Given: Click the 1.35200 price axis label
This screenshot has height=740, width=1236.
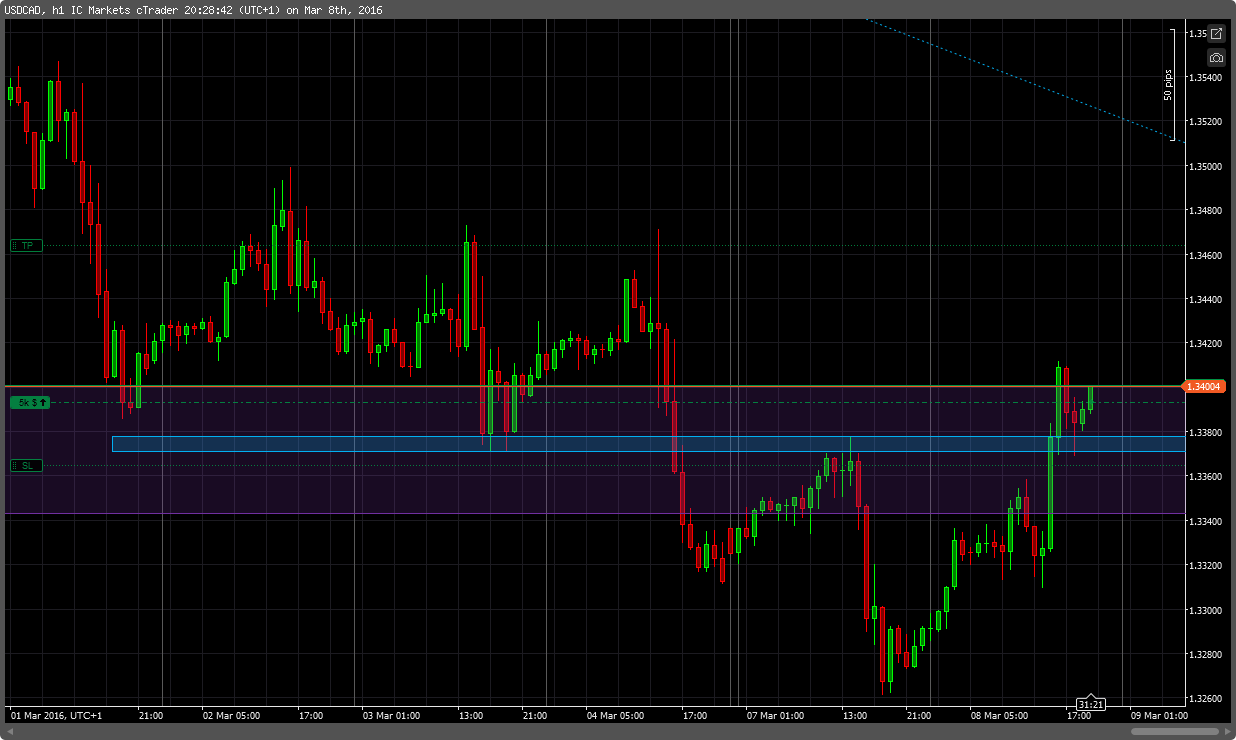Looking at the screenshot, I should point(1206,122).
